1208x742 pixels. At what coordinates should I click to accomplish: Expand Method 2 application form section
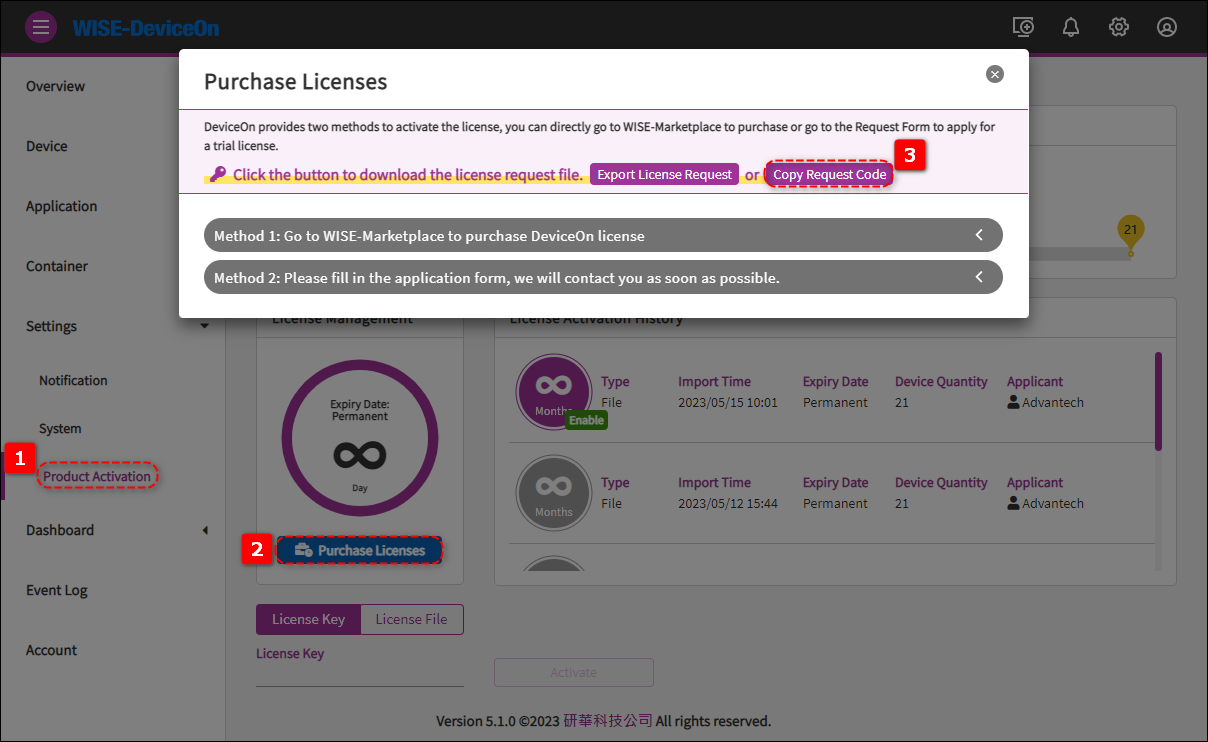[603, 277]
